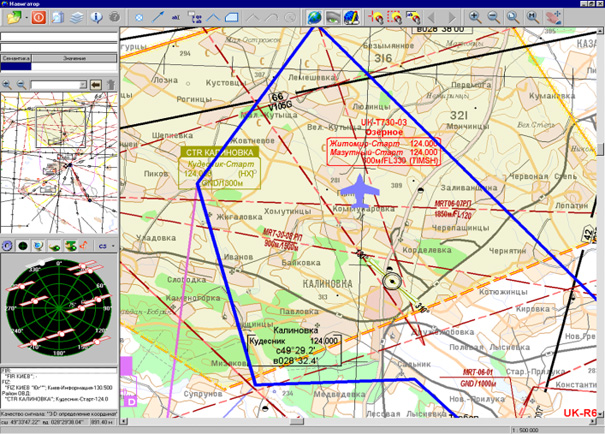Click the overview minimap thumbnail
Viewport: 605px width, 434px height.
[59, 163]
